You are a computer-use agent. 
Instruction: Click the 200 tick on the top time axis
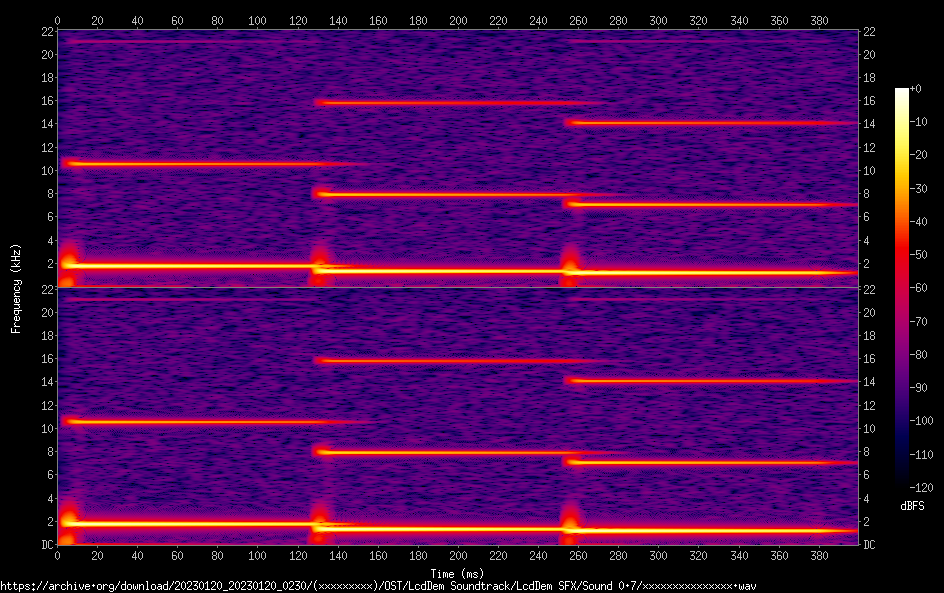tap(457, 19)
